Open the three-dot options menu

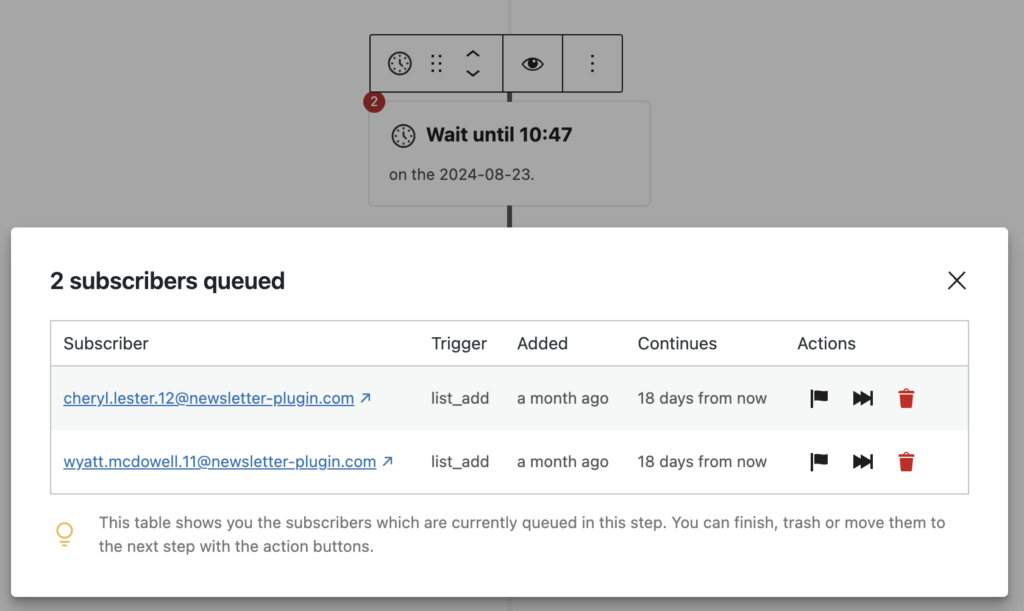click(x=592, y=64)
